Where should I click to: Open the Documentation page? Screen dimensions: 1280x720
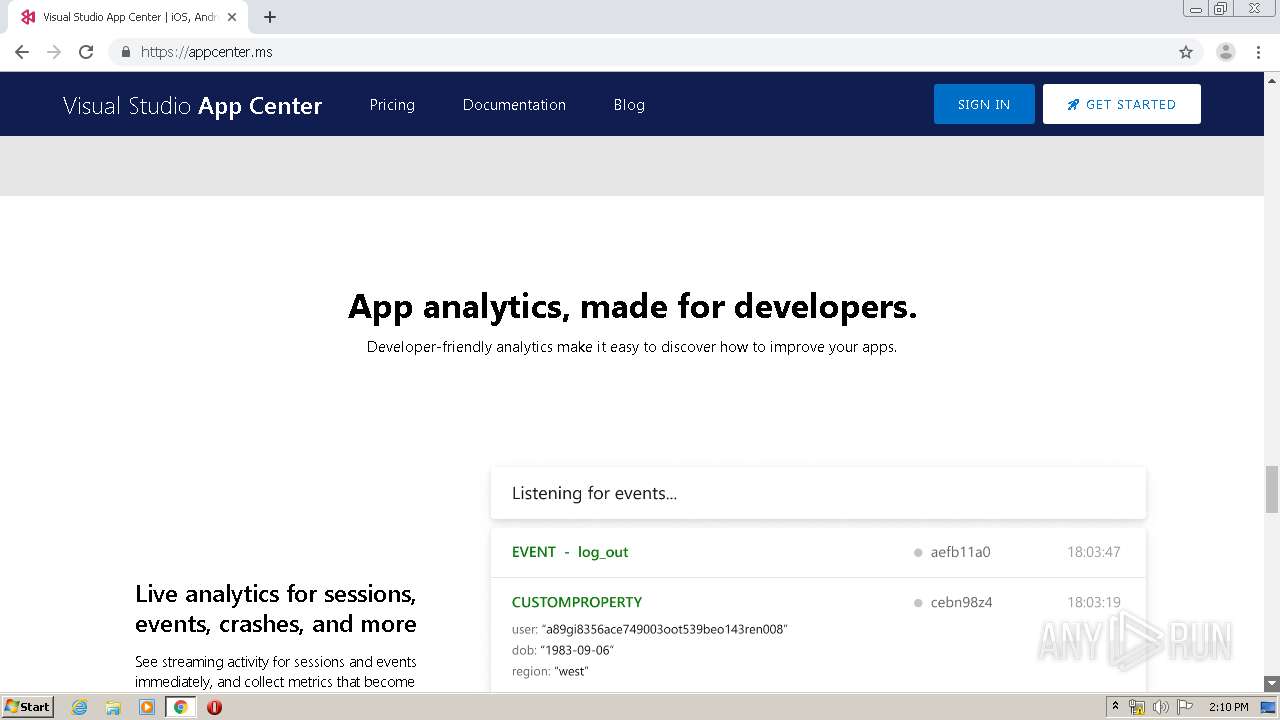514,105
